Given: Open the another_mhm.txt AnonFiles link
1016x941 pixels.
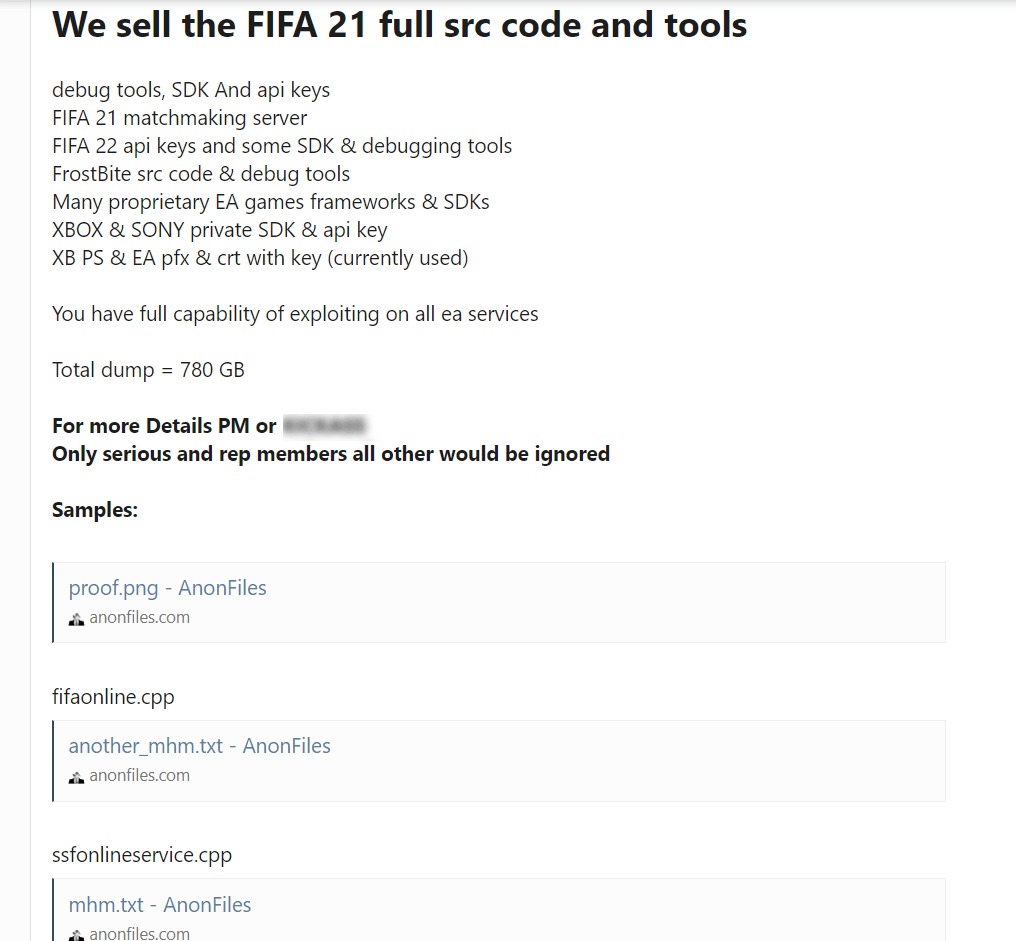Looking at the screenshot, I should (199, 745).
